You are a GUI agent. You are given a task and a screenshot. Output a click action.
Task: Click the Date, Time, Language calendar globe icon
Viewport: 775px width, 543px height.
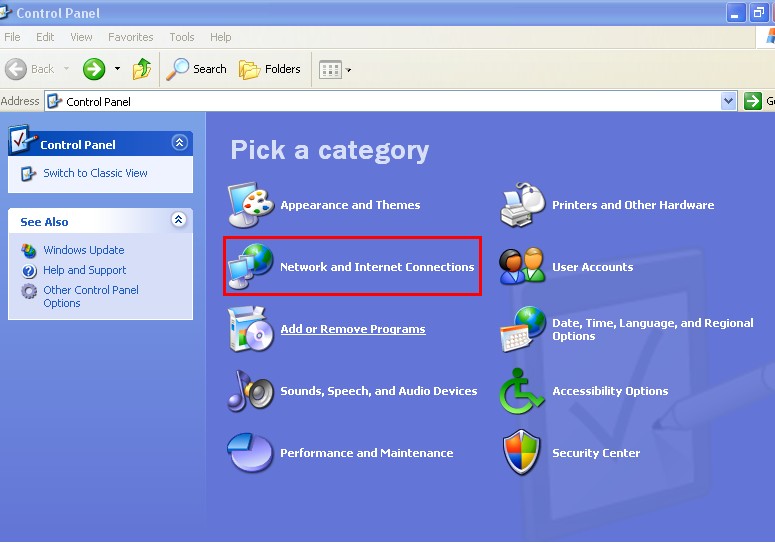tap(522, 329)
